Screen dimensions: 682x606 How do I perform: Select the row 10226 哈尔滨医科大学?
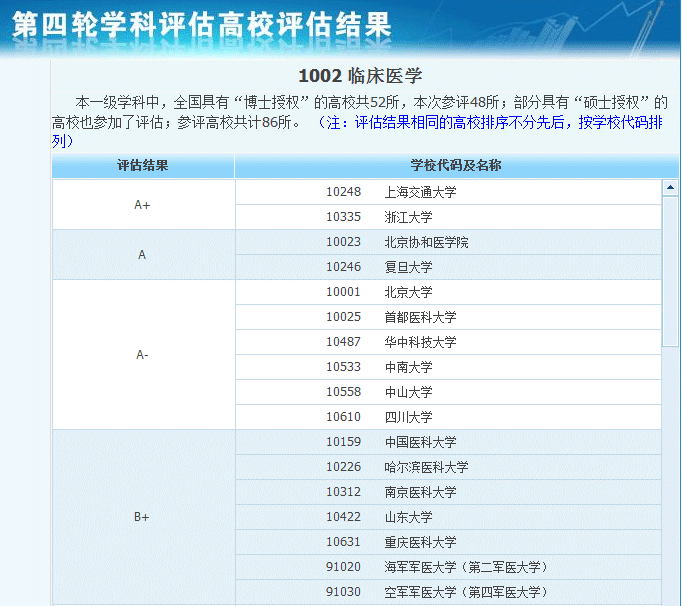(448, 467)
